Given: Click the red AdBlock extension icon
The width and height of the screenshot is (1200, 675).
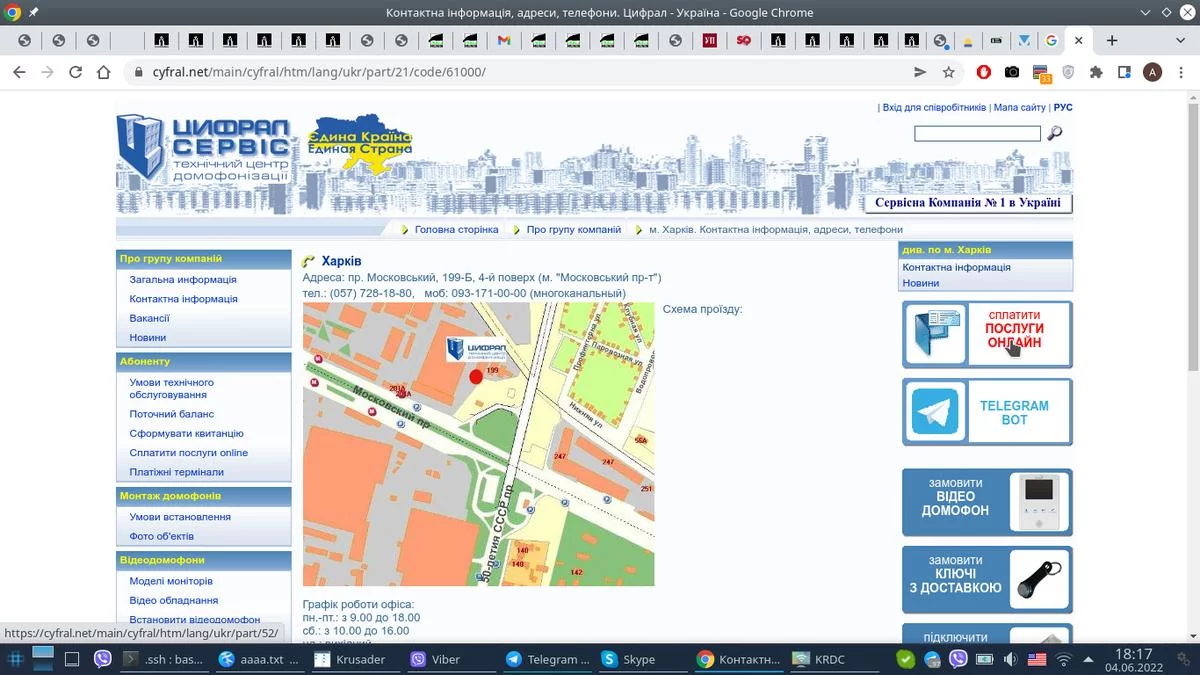Looking at the screenshot, I should tap(984, 72).
